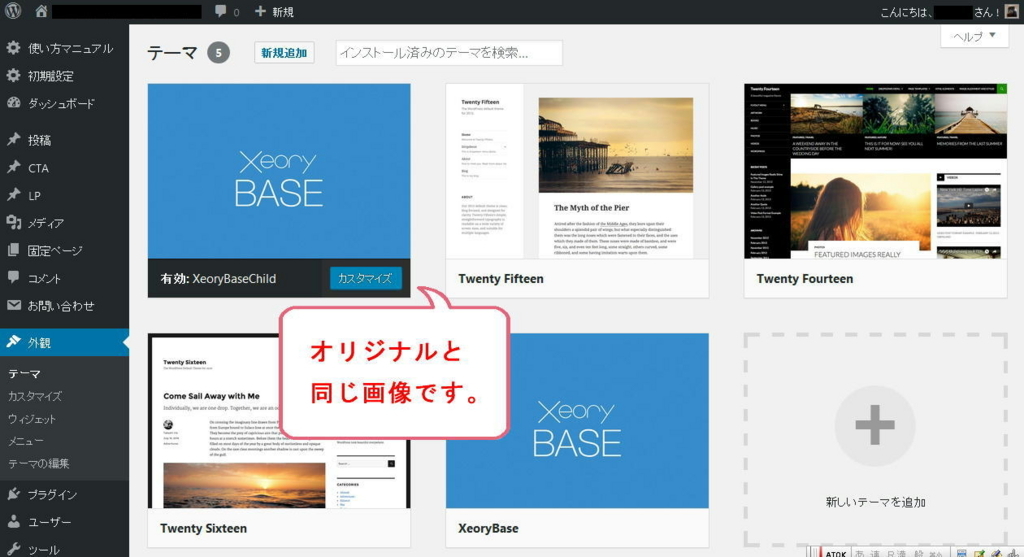Click the user avatar in admin bar
The width and height of the screenshot is (1024, 557).
tap(1012, 11)
